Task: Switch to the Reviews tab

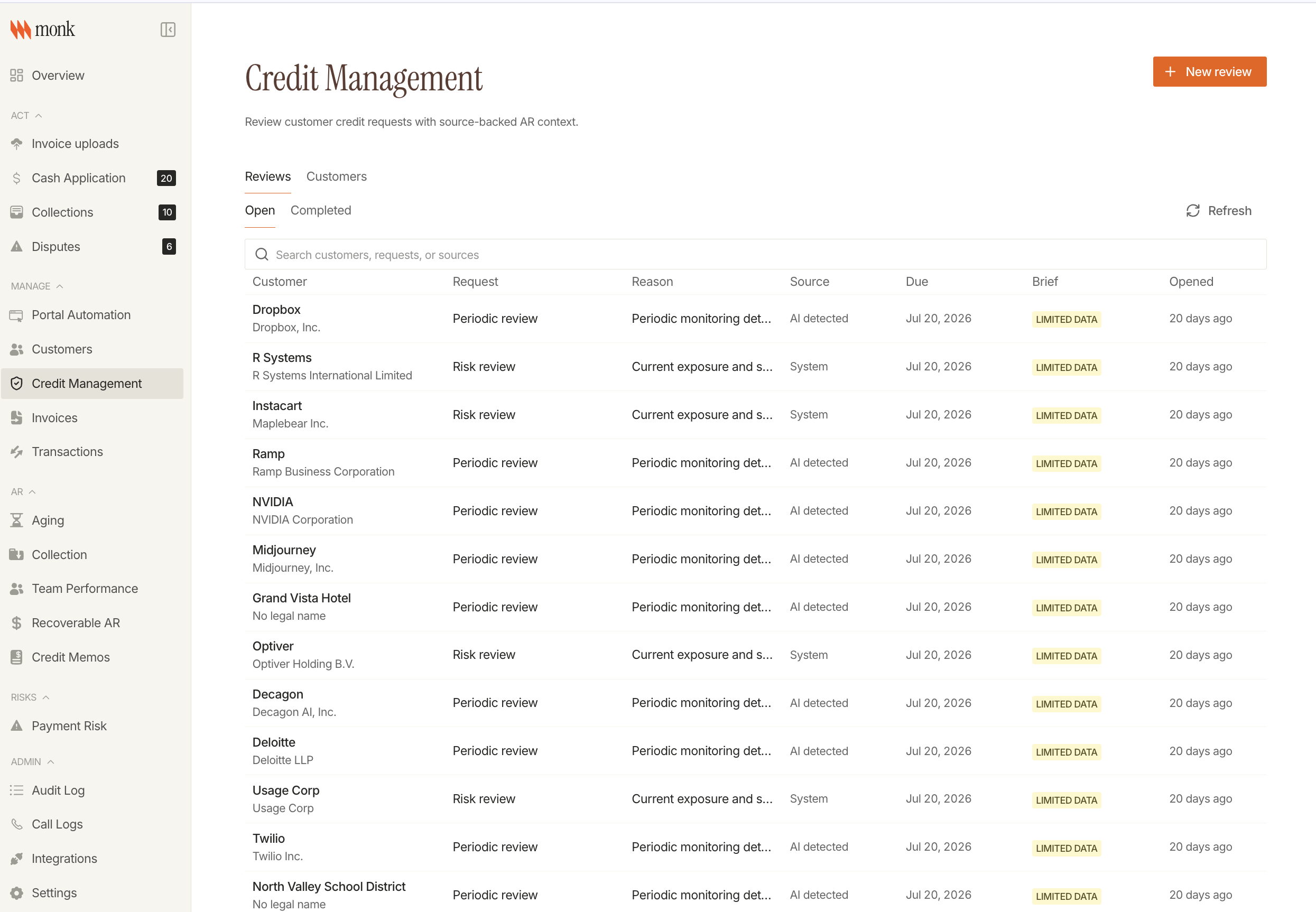Action: 267,176
